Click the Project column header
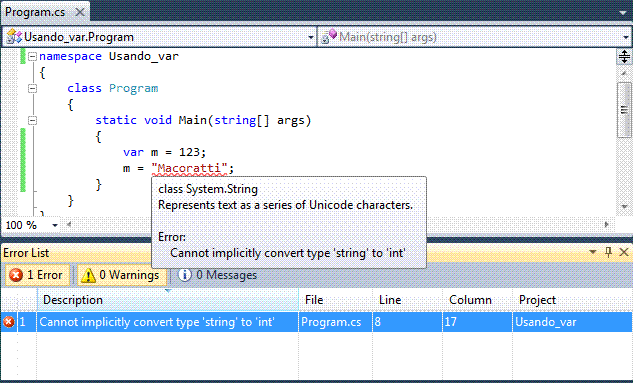 572,300
